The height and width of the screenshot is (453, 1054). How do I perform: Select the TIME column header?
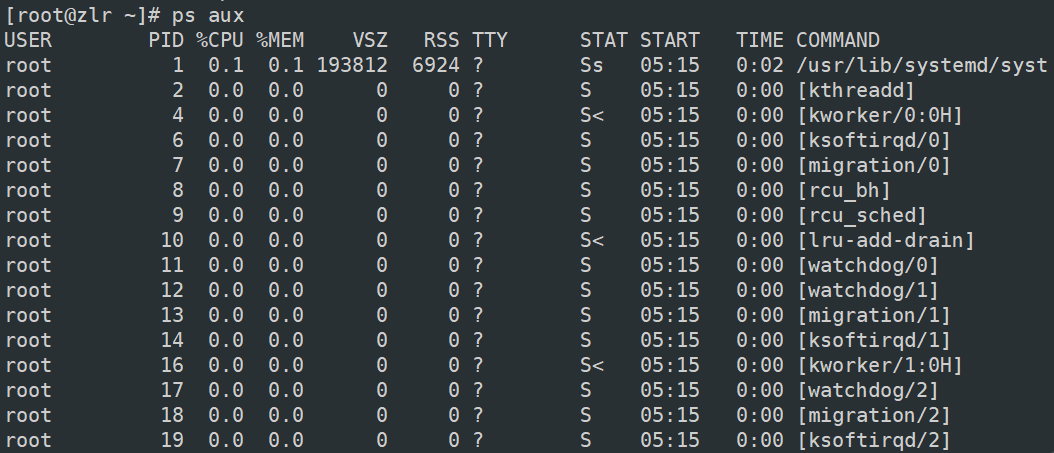pyautogui.click(x=760, y=40)
